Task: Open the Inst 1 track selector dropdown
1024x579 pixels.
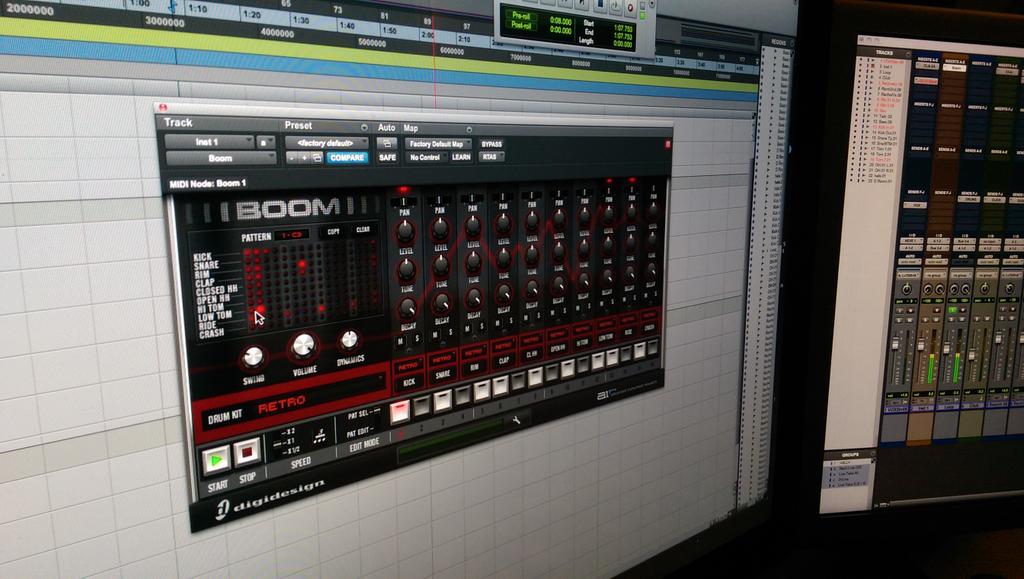Action: [x=209, y=142]
